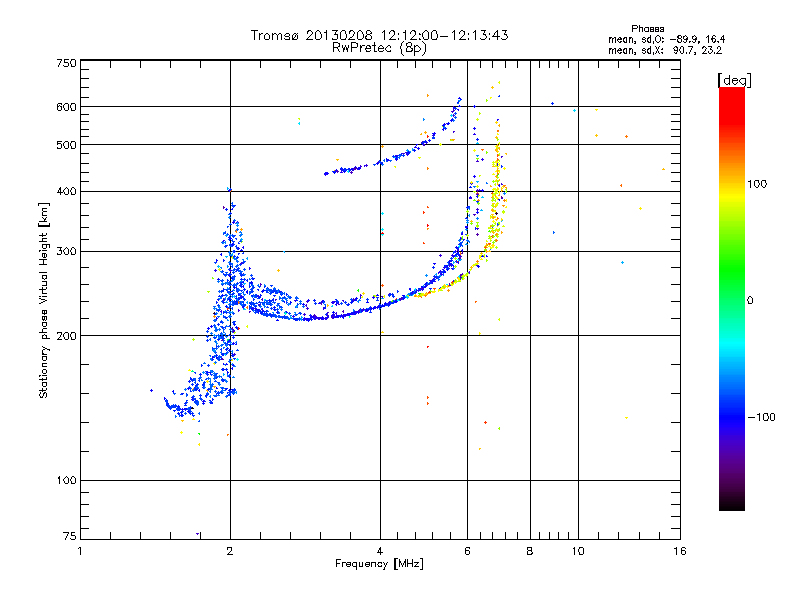Click the colorbar tick label '-100'
The width and height of the screenshot is (800, 600).
(761, 417)
